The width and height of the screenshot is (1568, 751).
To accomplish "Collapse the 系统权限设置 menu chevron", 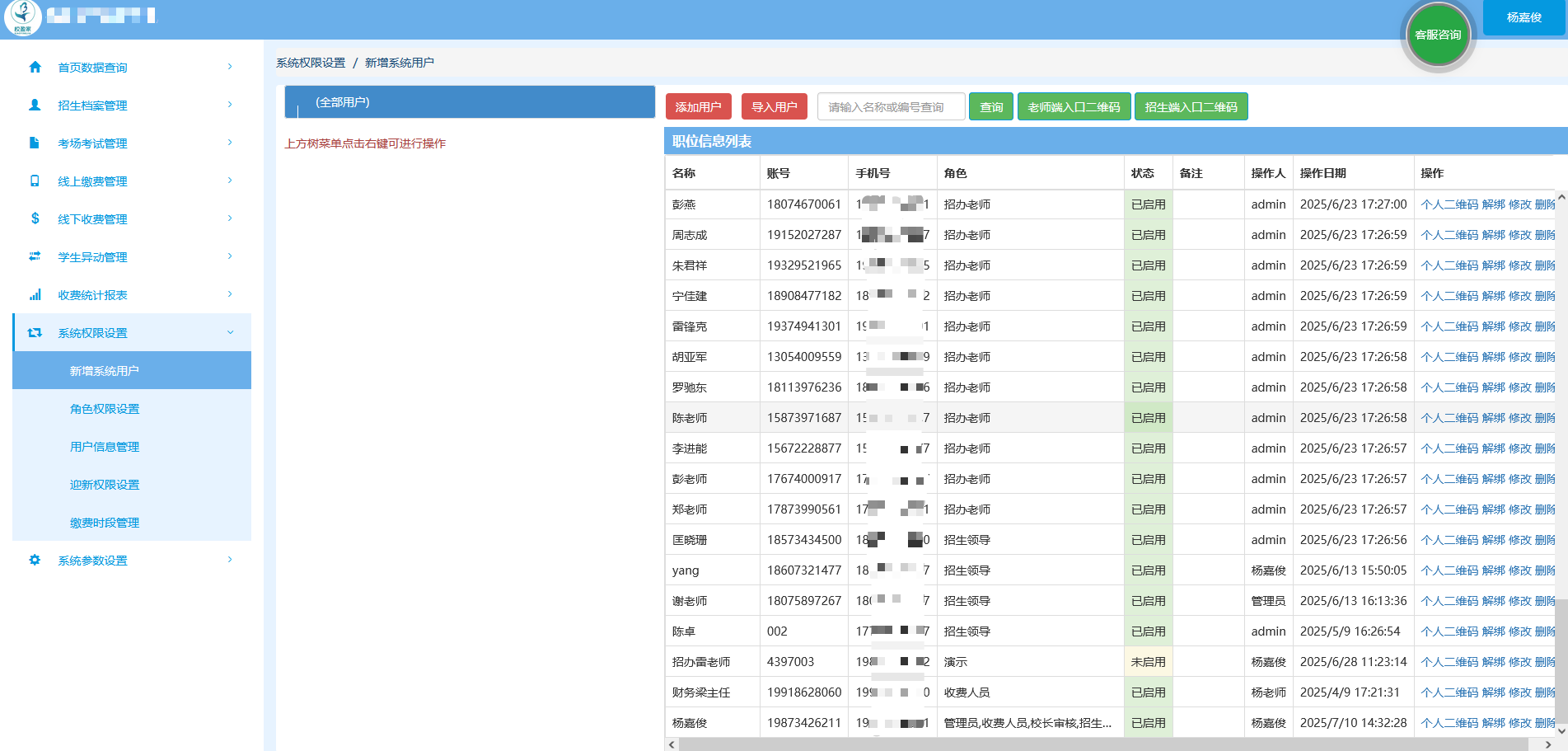I will [x=230, y=333].
